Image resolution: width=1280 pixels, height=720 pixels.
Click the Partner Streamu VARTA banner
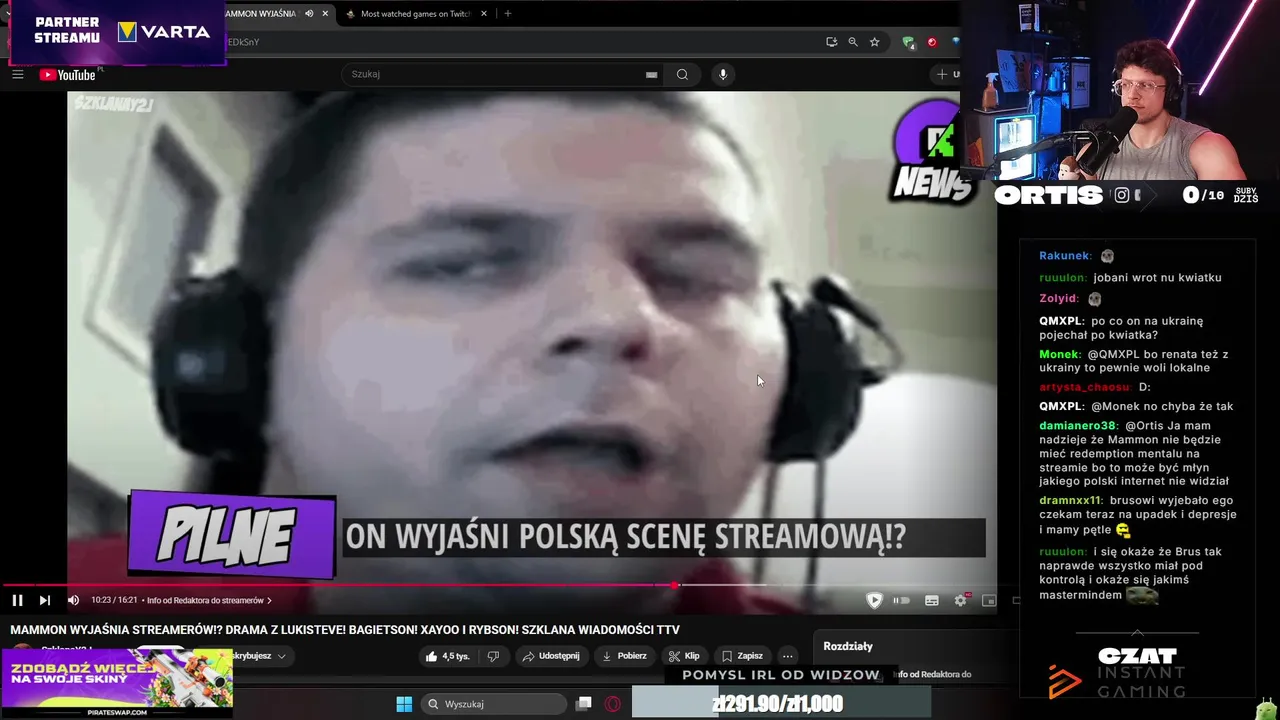click(x=118, y=32)
